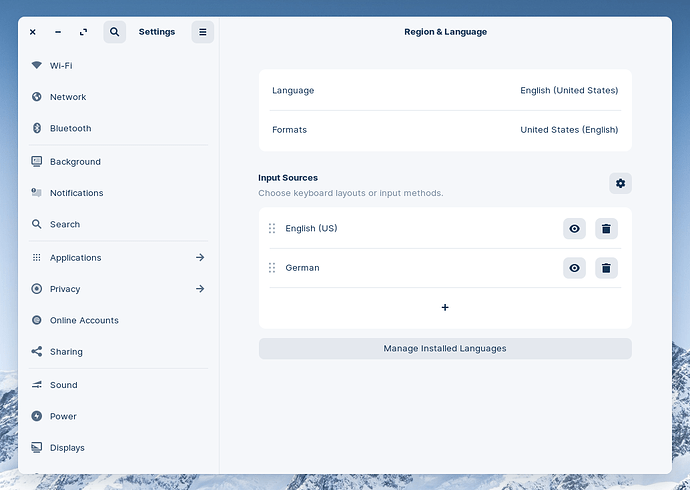Grab the drag handle of English (US)
The height and width of the screenshot is (490, 690).
272,228
